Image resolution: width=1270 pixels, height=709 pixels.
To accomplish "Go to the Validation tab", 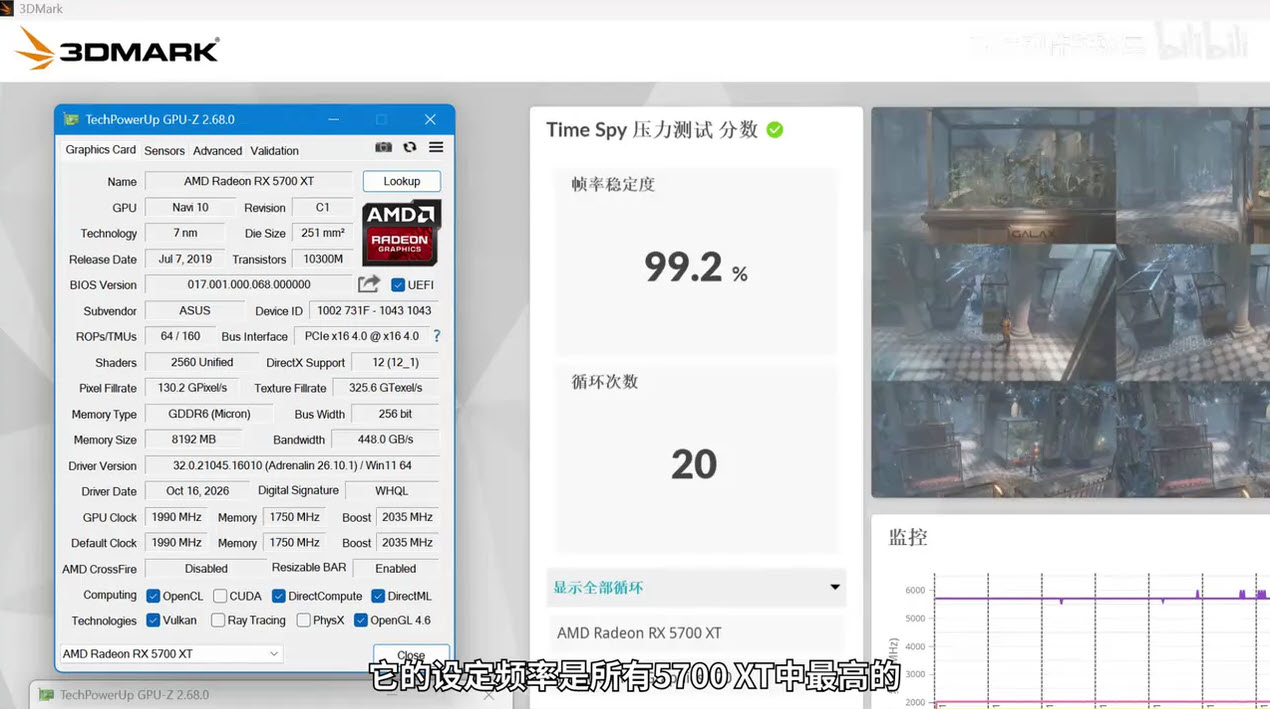I will point(274,151).
